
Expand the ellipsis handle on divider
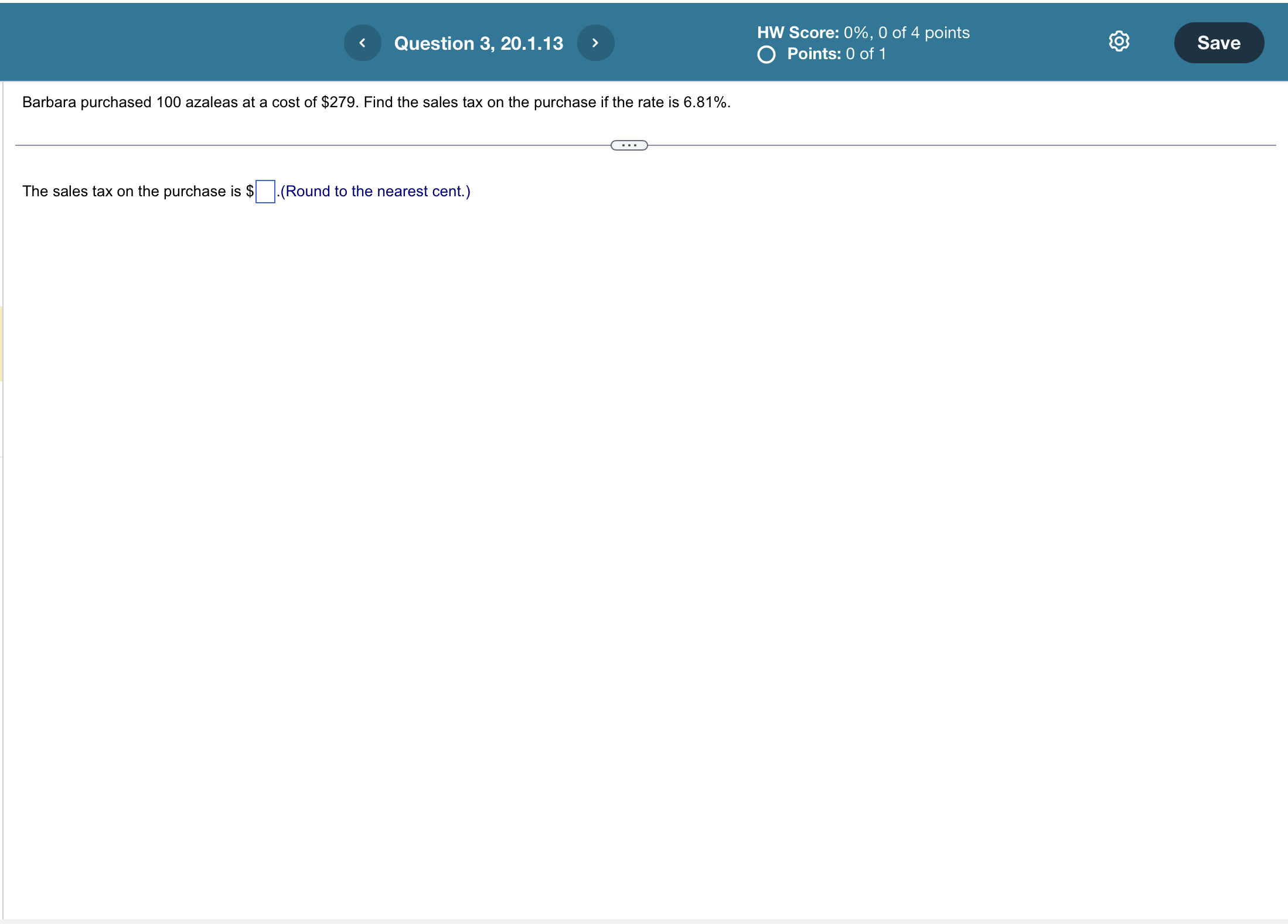(629, 145)
